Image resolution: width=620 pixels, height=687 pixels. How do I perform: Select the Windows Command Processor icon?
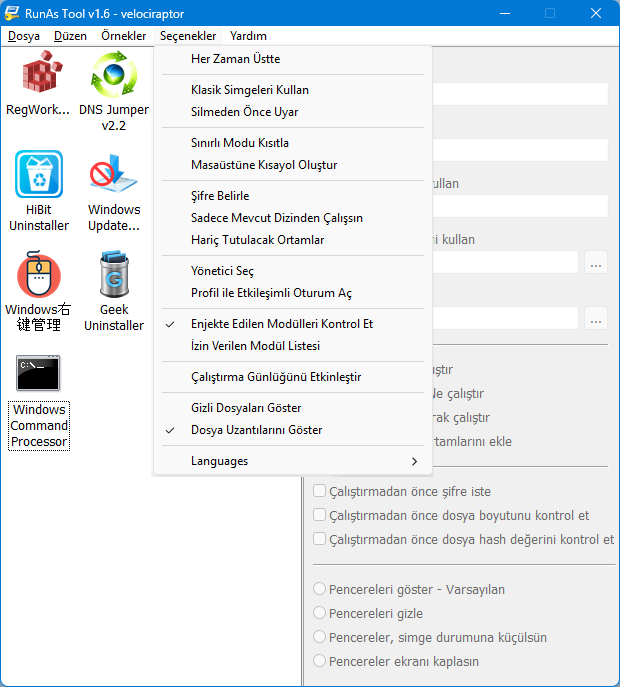(38, 373)
